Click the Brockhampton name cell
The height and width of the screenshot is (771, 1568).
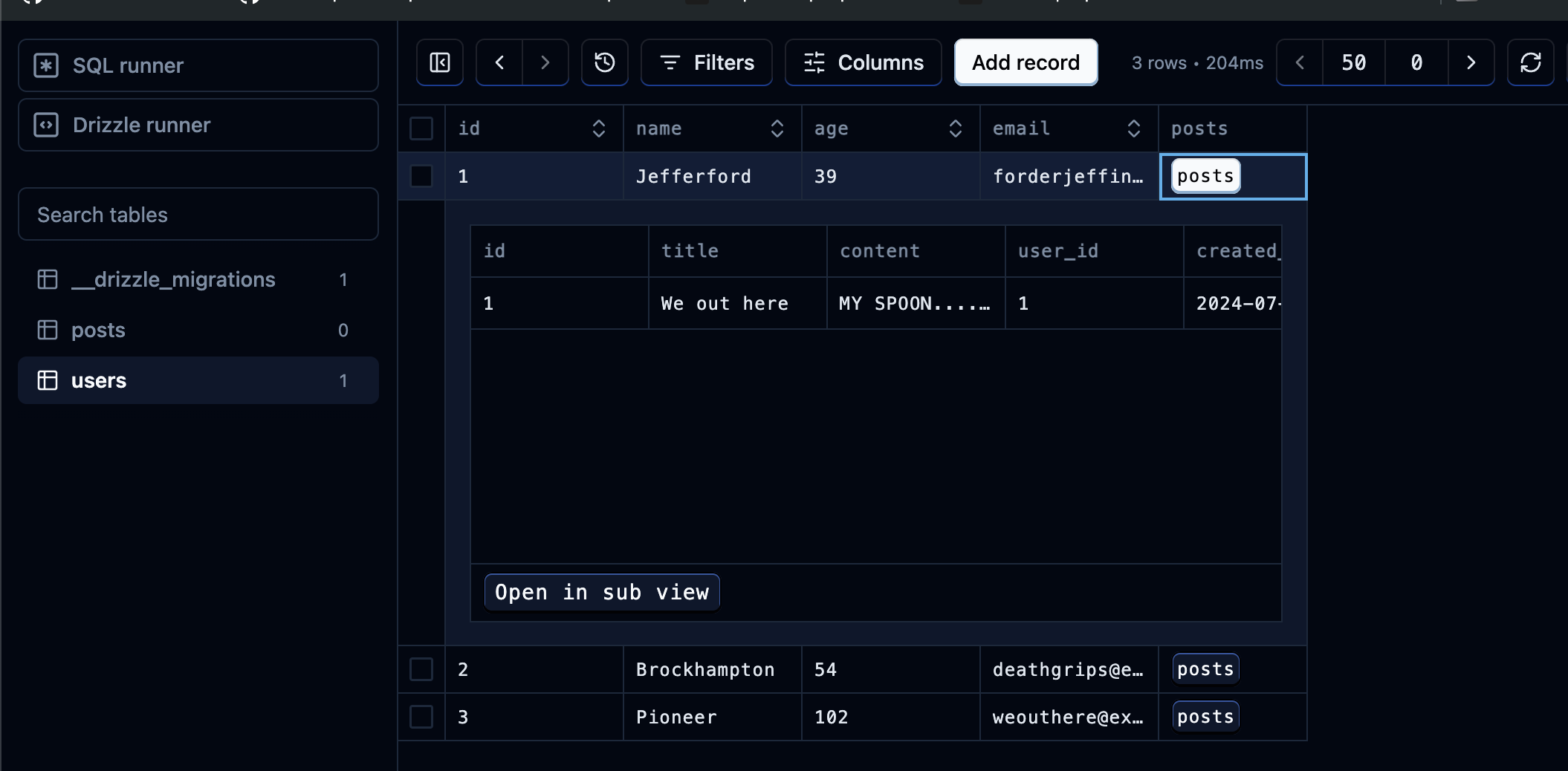point(713,669)
